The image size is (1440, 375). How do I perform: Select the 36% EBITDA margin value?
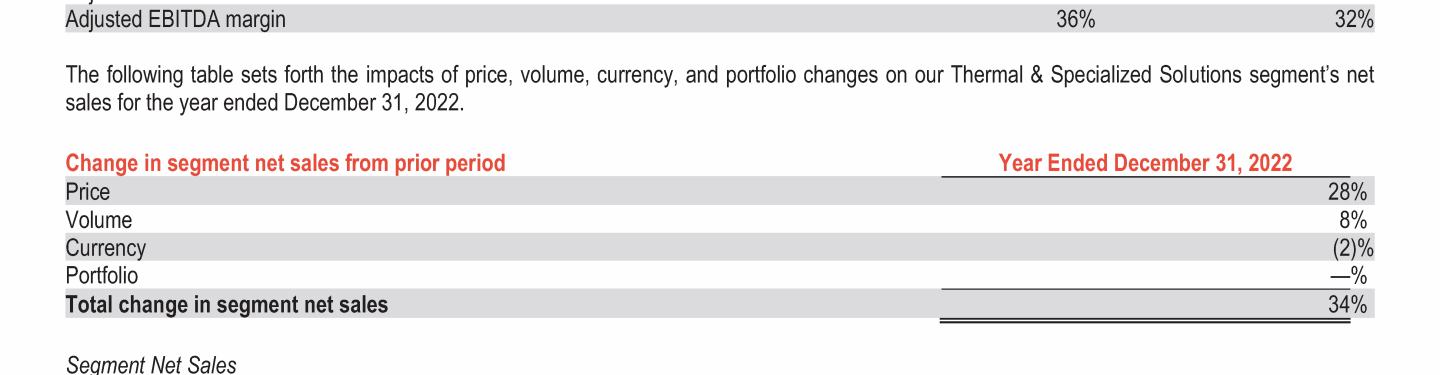click(x=1075, y=20)
